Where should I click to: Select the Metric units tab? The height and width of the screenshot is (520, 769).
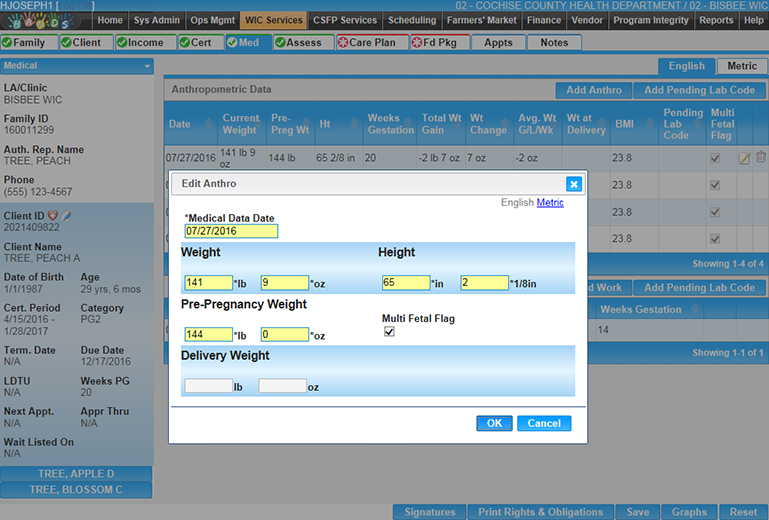[x=741, y=66]
